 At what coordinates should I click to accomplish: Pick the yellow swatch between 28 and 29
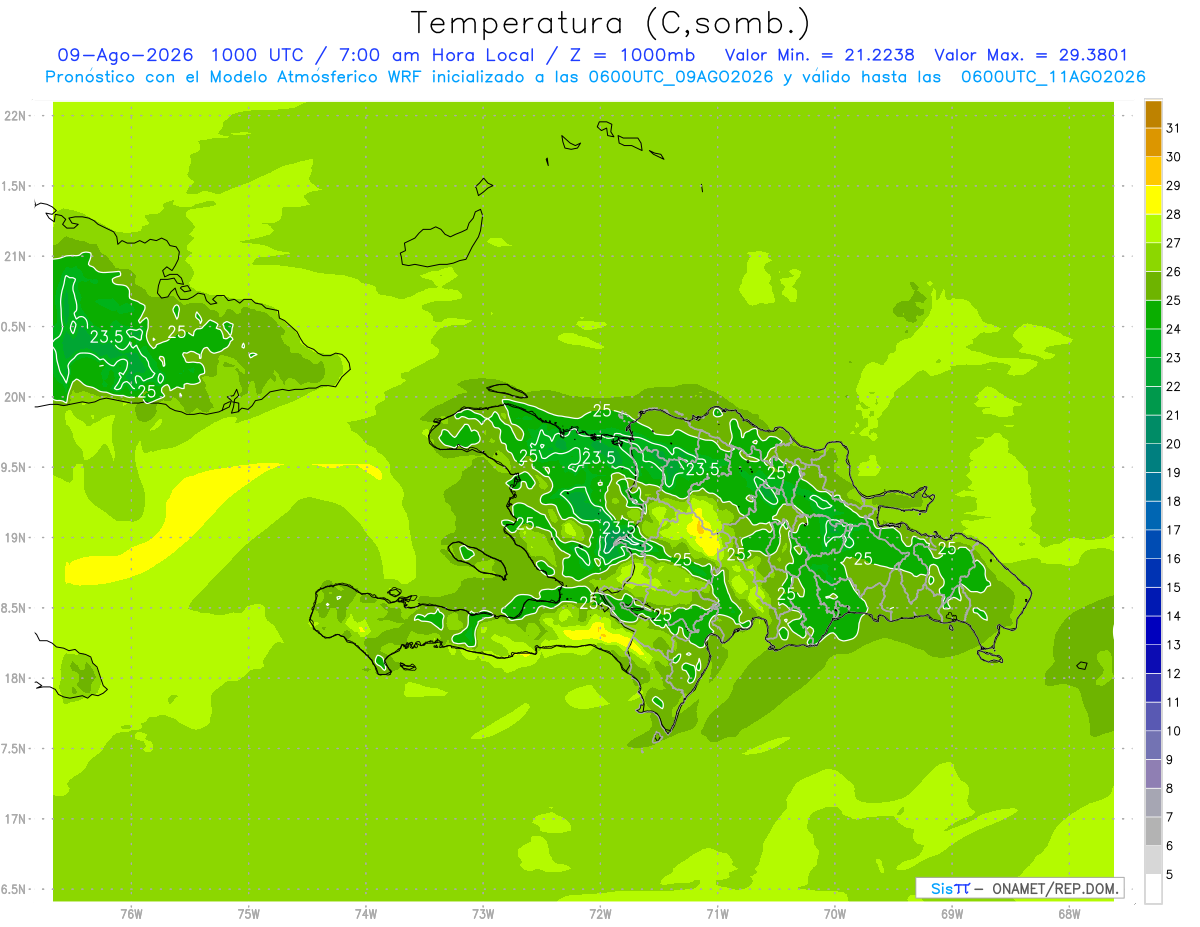(1153, 200)
